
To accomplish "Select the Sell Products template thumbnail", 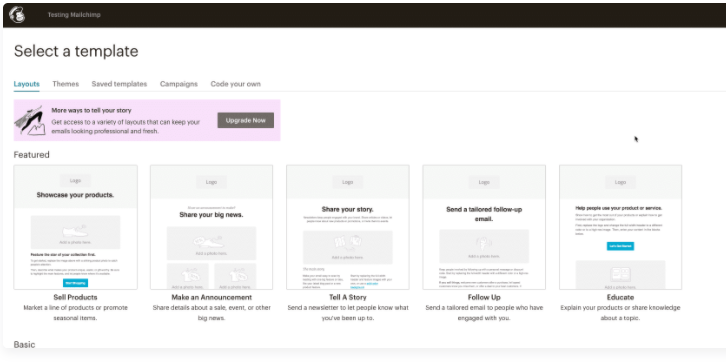I will 75,227.
